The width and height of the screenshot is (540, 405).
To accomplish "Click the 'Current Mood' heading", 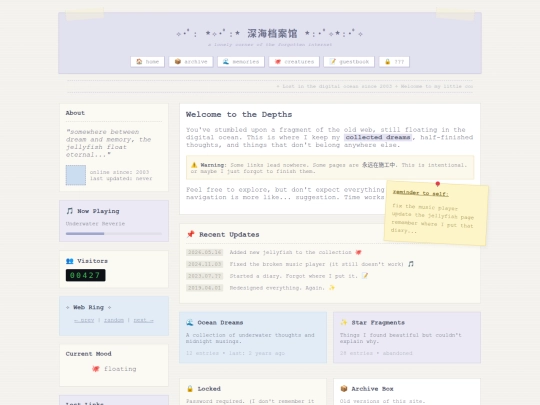I will point(89,354).
